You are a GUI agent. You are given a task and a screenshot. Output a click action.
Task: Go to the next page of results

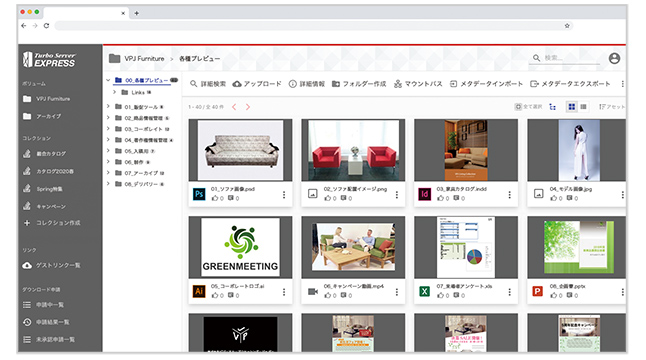(x=248, y=107)
